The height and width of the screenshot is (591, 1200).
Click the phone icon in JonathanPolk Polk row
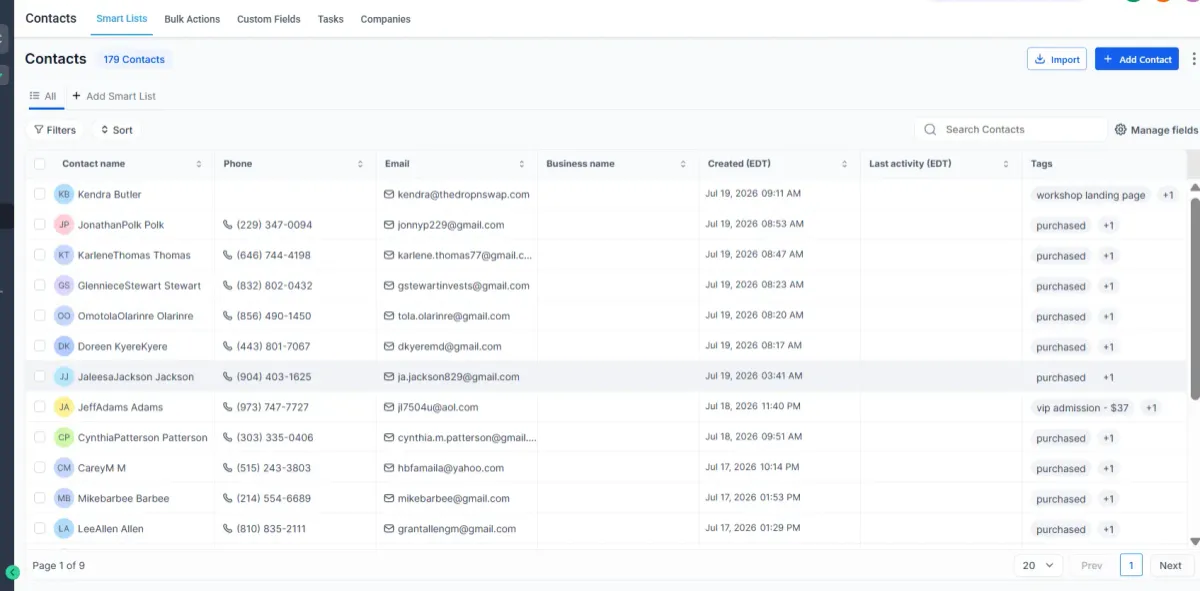coord(228,225)
